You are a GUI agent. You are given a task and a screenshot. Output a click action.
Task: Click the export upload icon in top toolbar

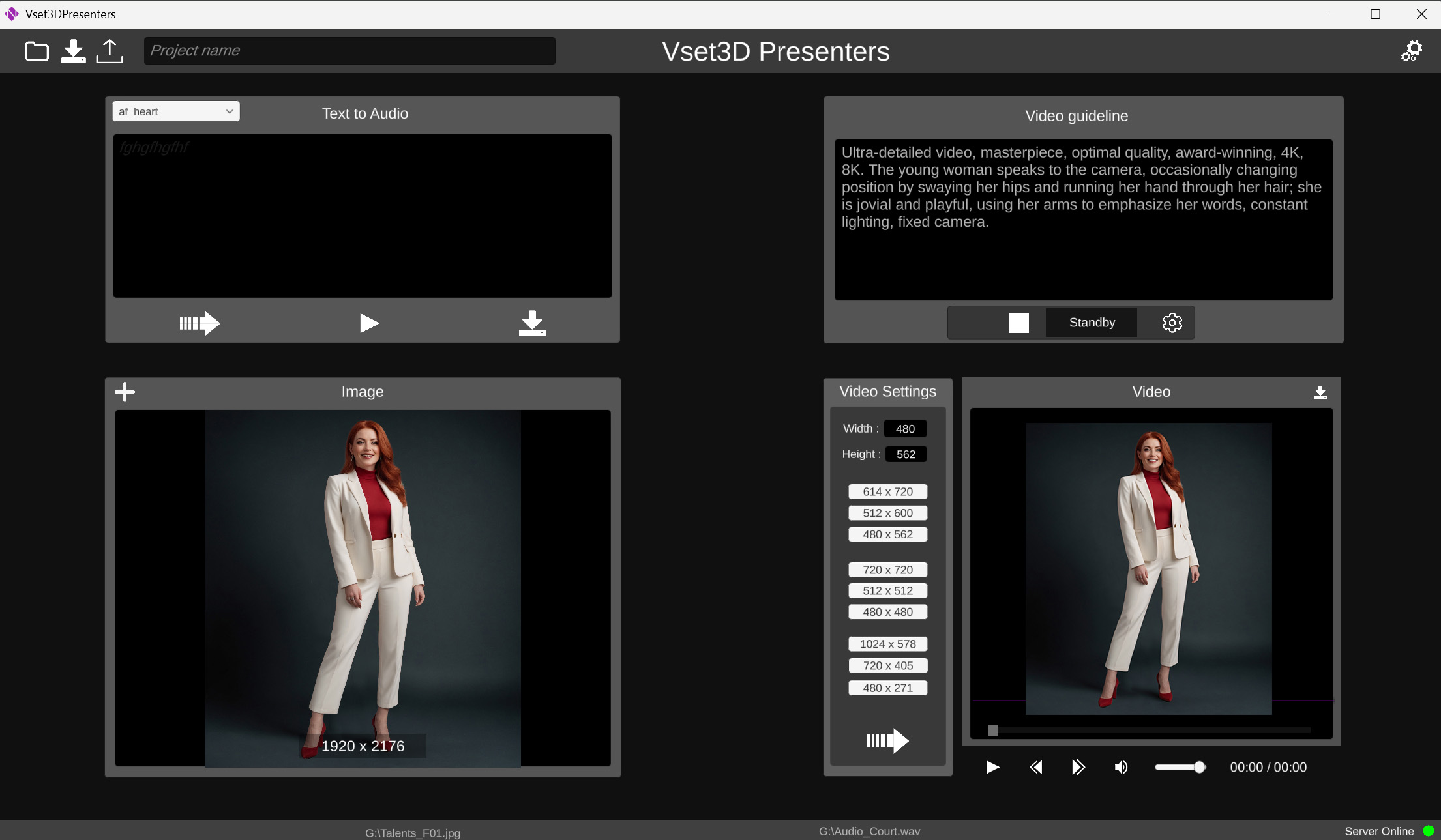coord(110,51)
